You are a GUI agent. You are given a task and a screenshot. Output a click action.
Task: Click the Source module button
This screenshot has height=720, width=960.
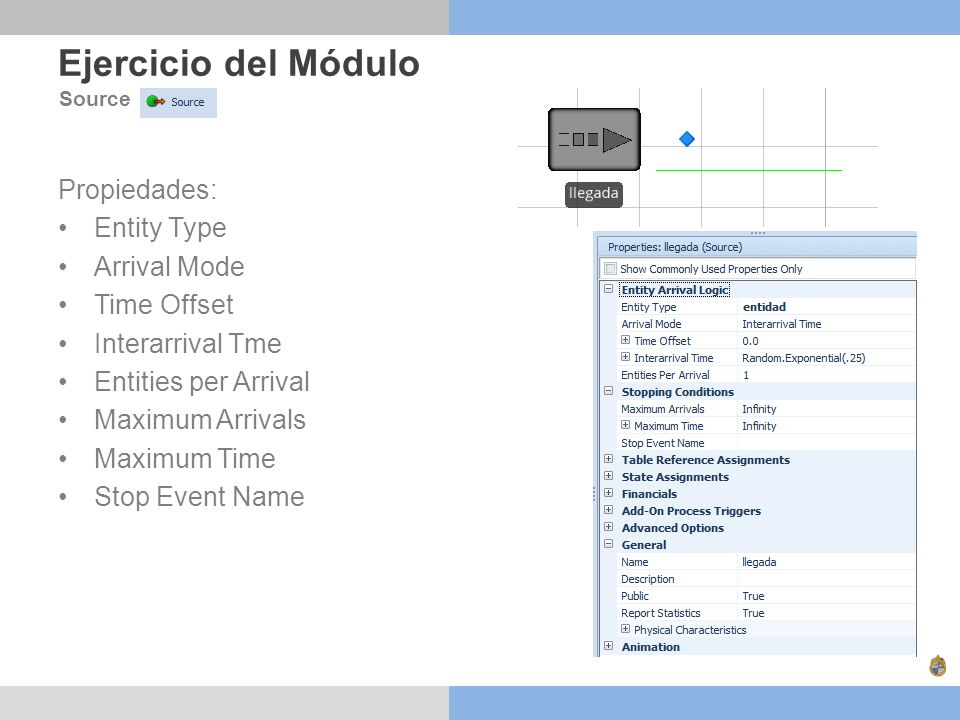coord(178,102)
